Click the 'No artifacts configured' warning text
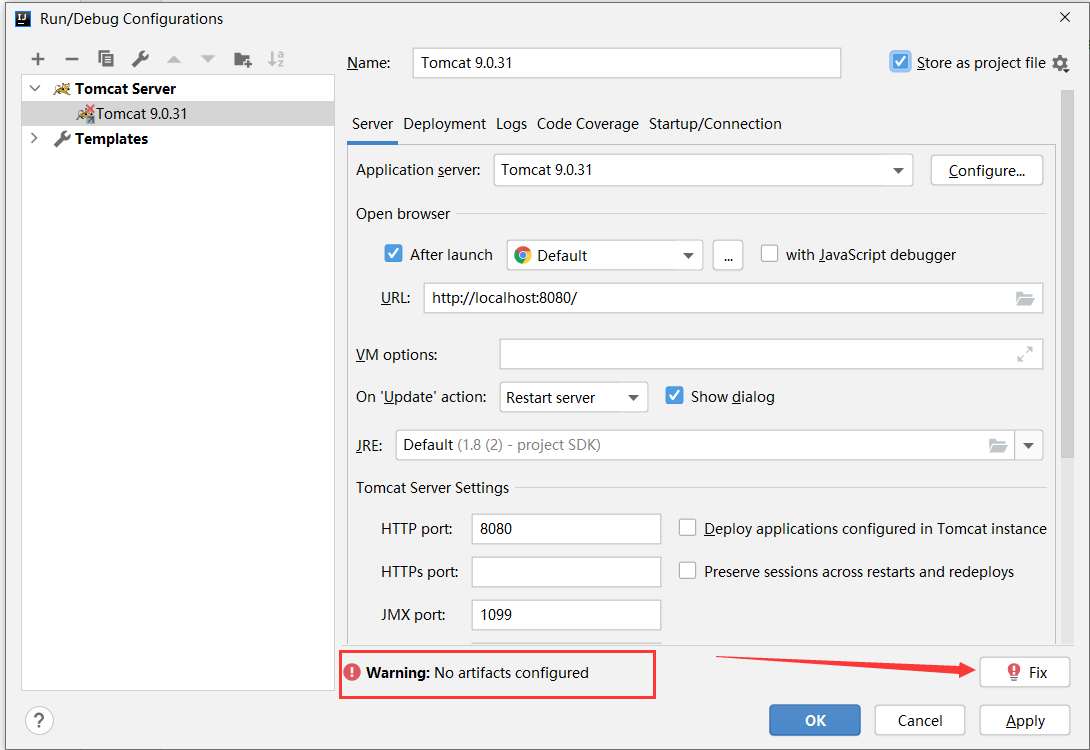The image size is (1090, 750). pyautogui.click(x=511, y=673)
